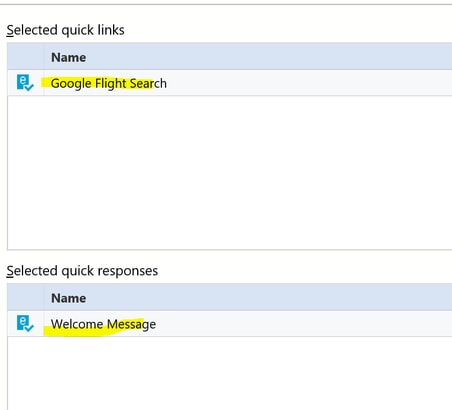Click the icon beside Welcome Message

point(25,323)
